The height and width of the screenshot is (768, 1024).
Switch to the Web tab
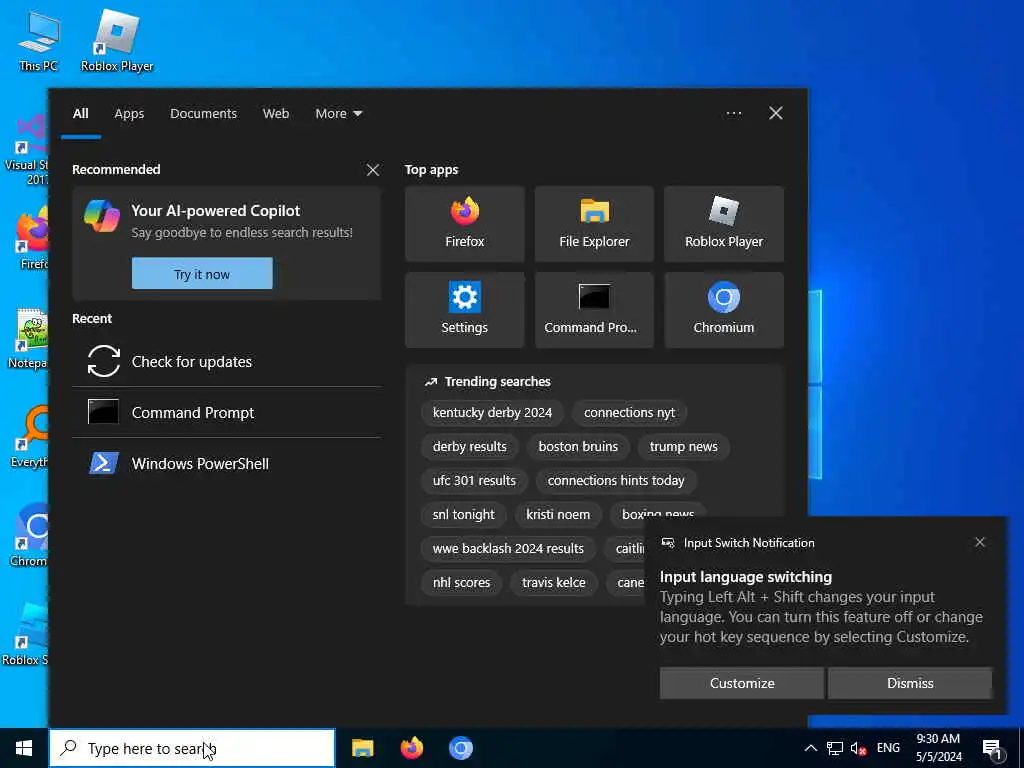tap(276, 114)
